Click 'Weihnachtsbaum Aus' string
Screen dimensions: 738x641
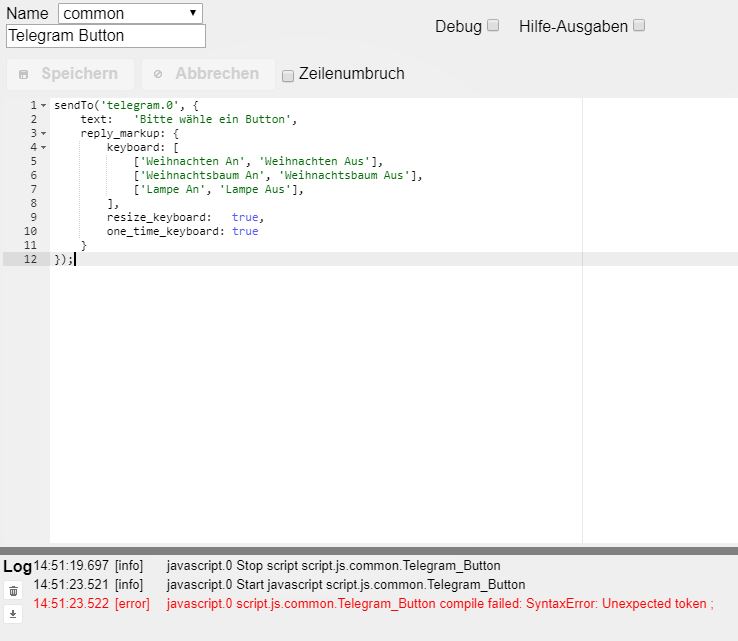[x=345, y=176]
